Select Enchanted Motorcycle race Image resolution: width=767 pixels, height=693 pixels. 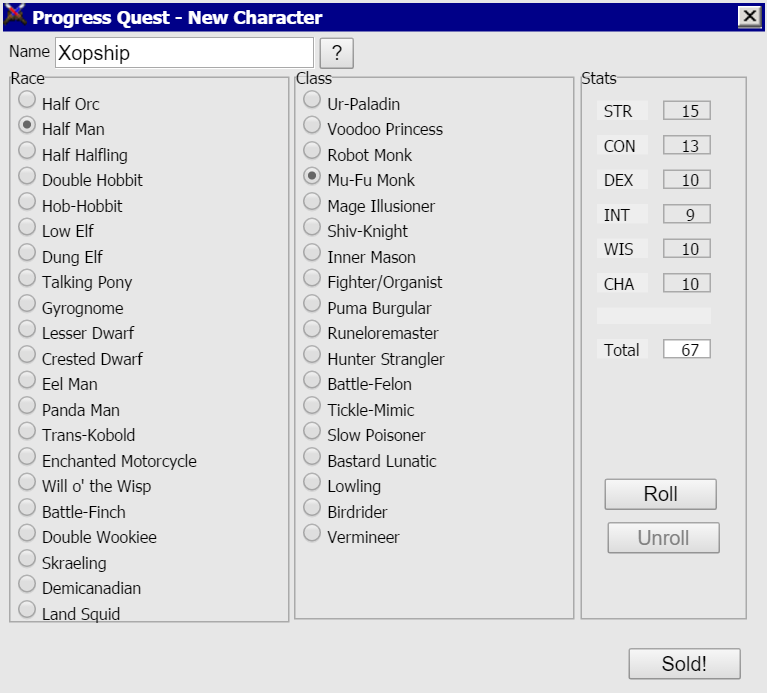click(27, 457)
